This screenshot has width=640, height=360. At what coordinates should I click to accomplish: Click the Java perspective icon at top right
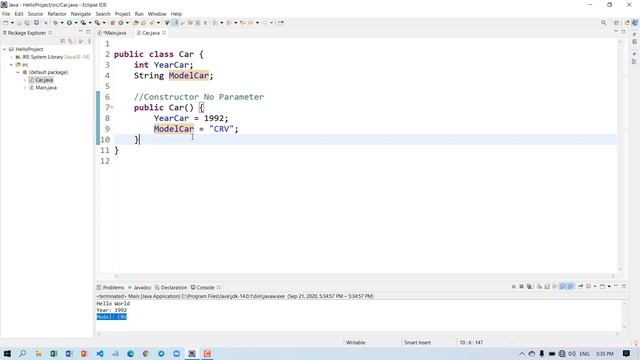click(x=635, y=23)
